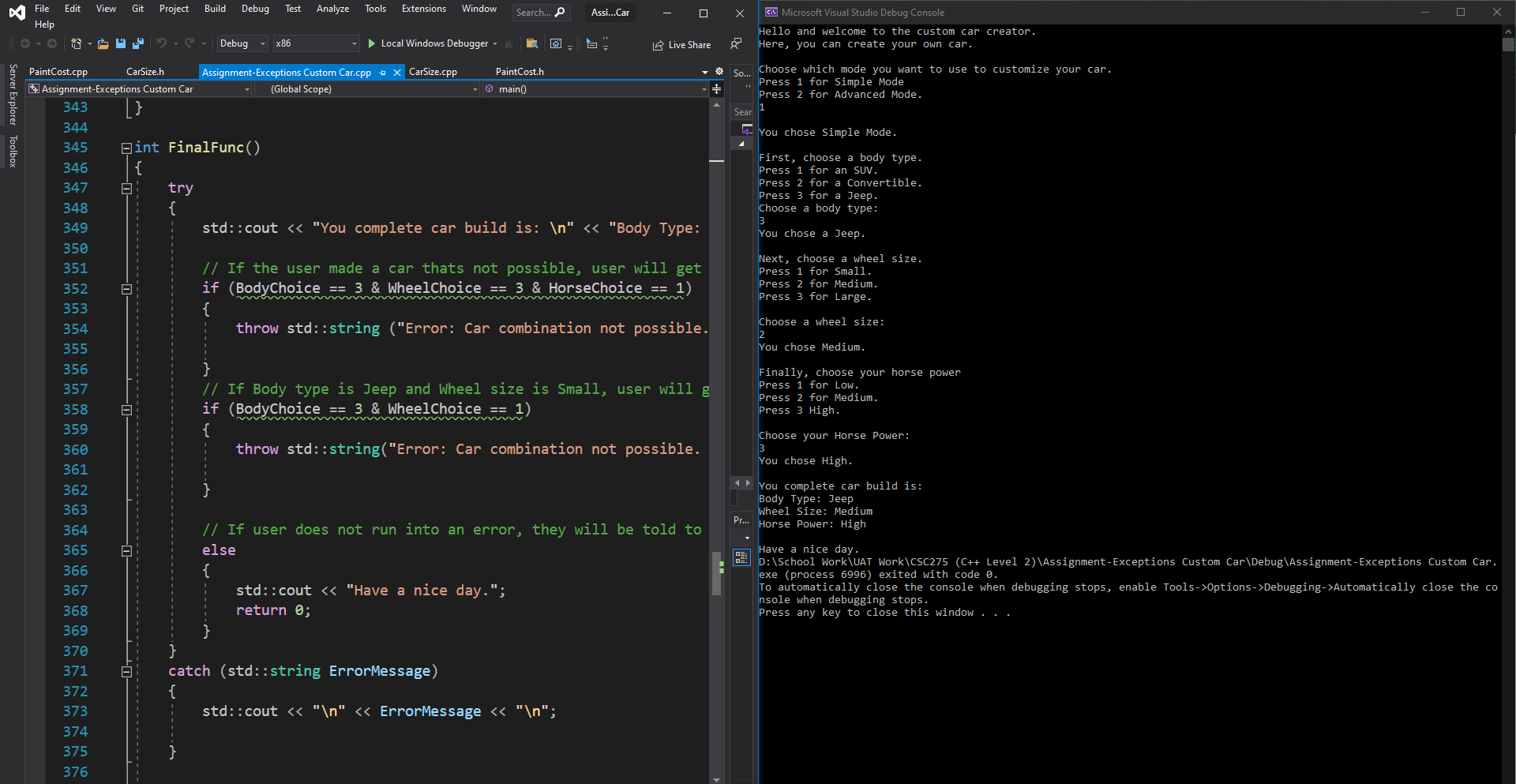Click the Live Share button
This screenshot has width=1516, height=784.
pyautogui.click(x=681, y=45)
